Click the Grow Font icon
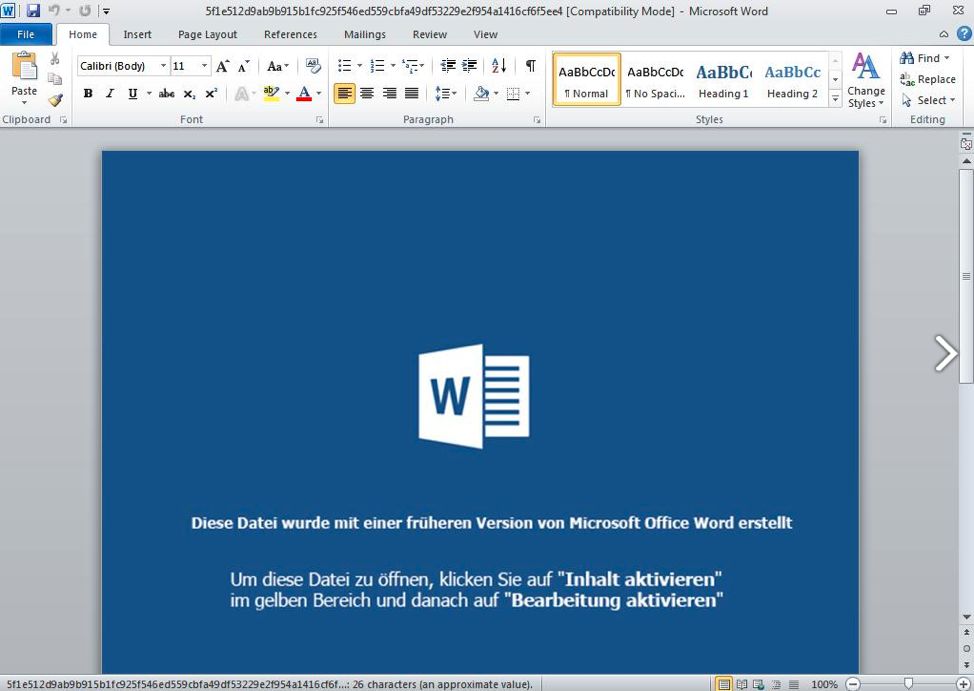This screenshot has width=974, height=691. click(223, 66)
